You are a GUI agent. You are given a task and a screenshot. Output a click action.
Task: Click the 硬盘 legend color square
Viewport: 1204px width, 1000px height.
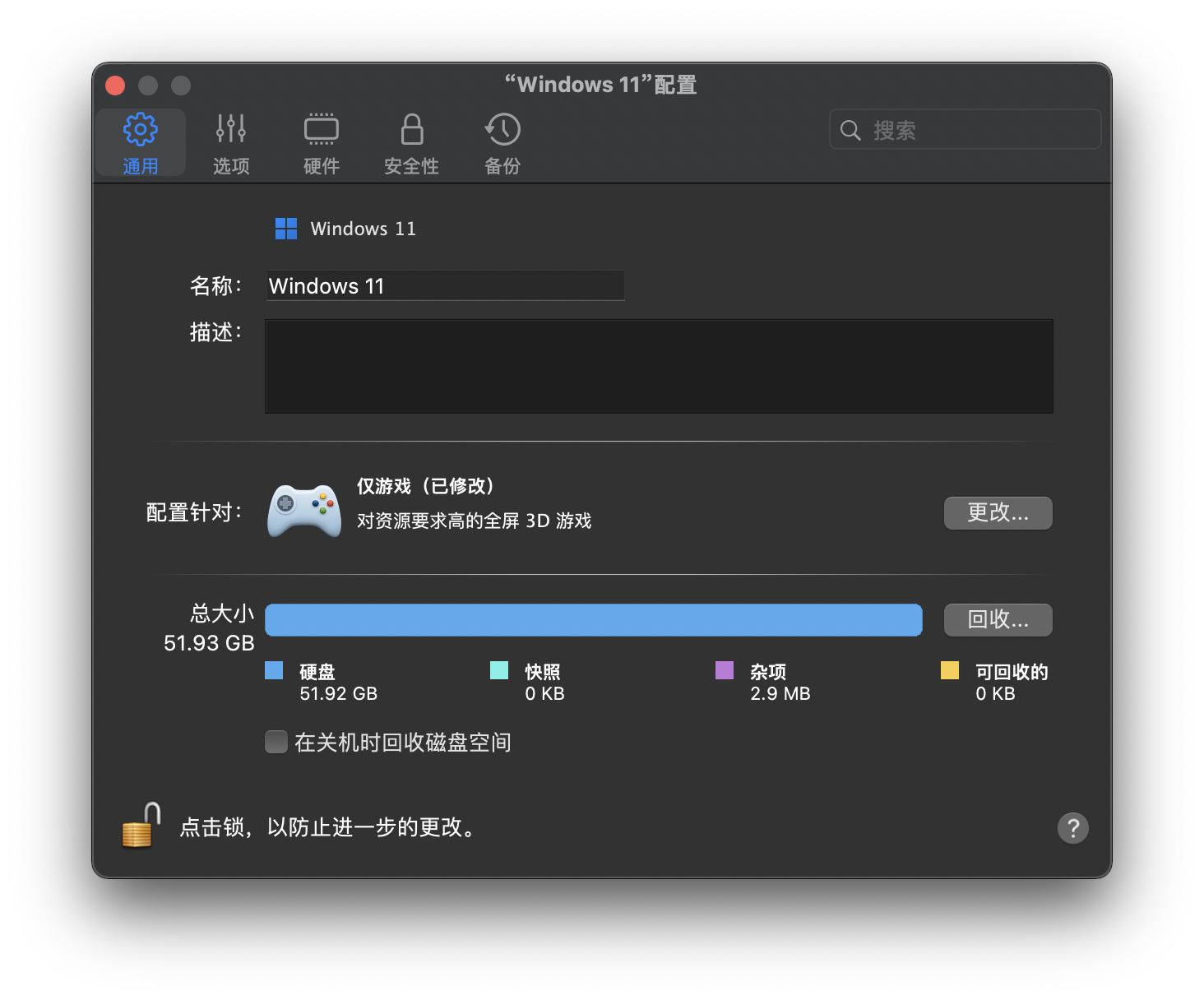274,671
